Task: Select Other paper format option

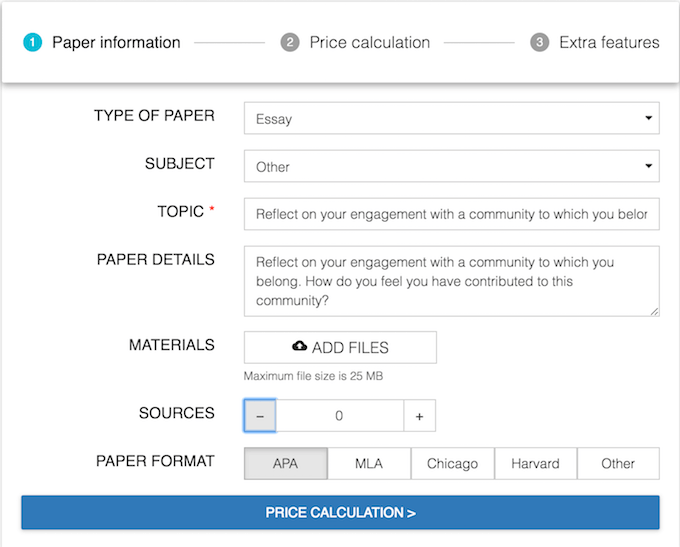Action: click(x=618, y=464)
